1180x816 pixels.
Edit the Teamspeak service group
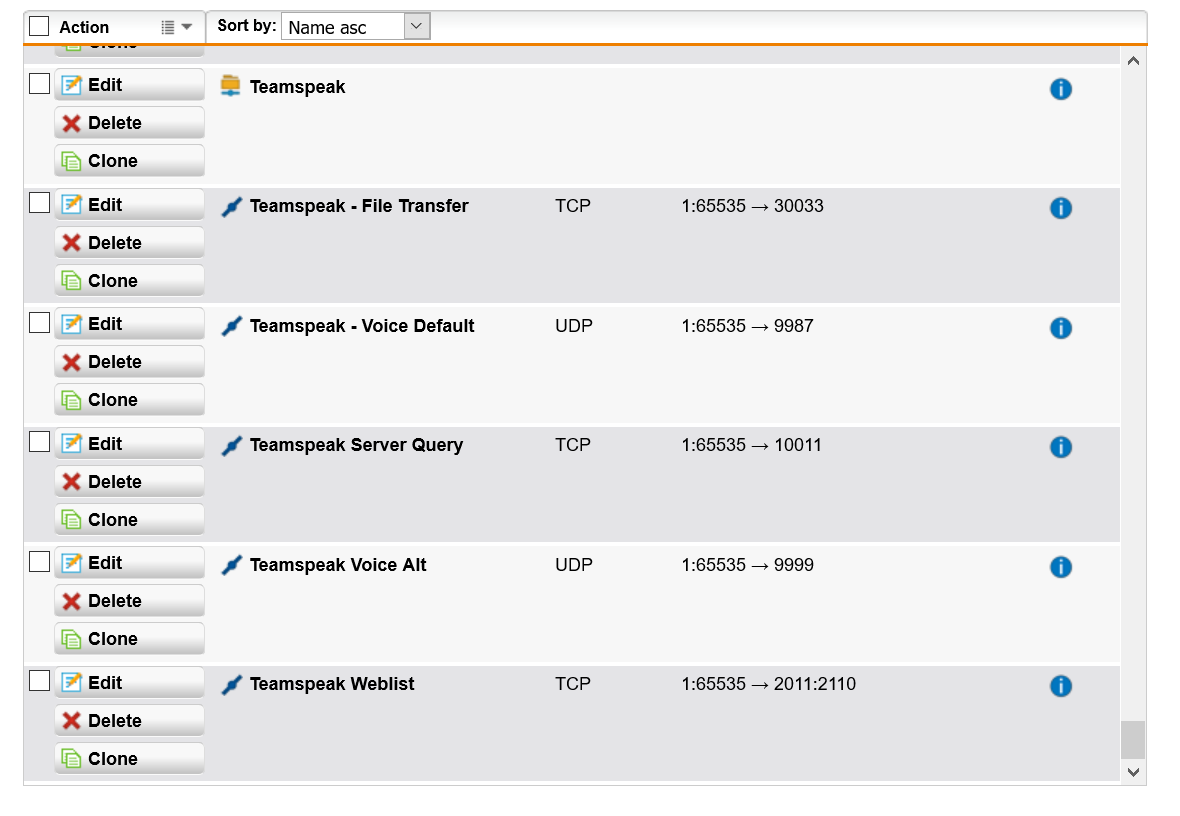coord(129,84)
